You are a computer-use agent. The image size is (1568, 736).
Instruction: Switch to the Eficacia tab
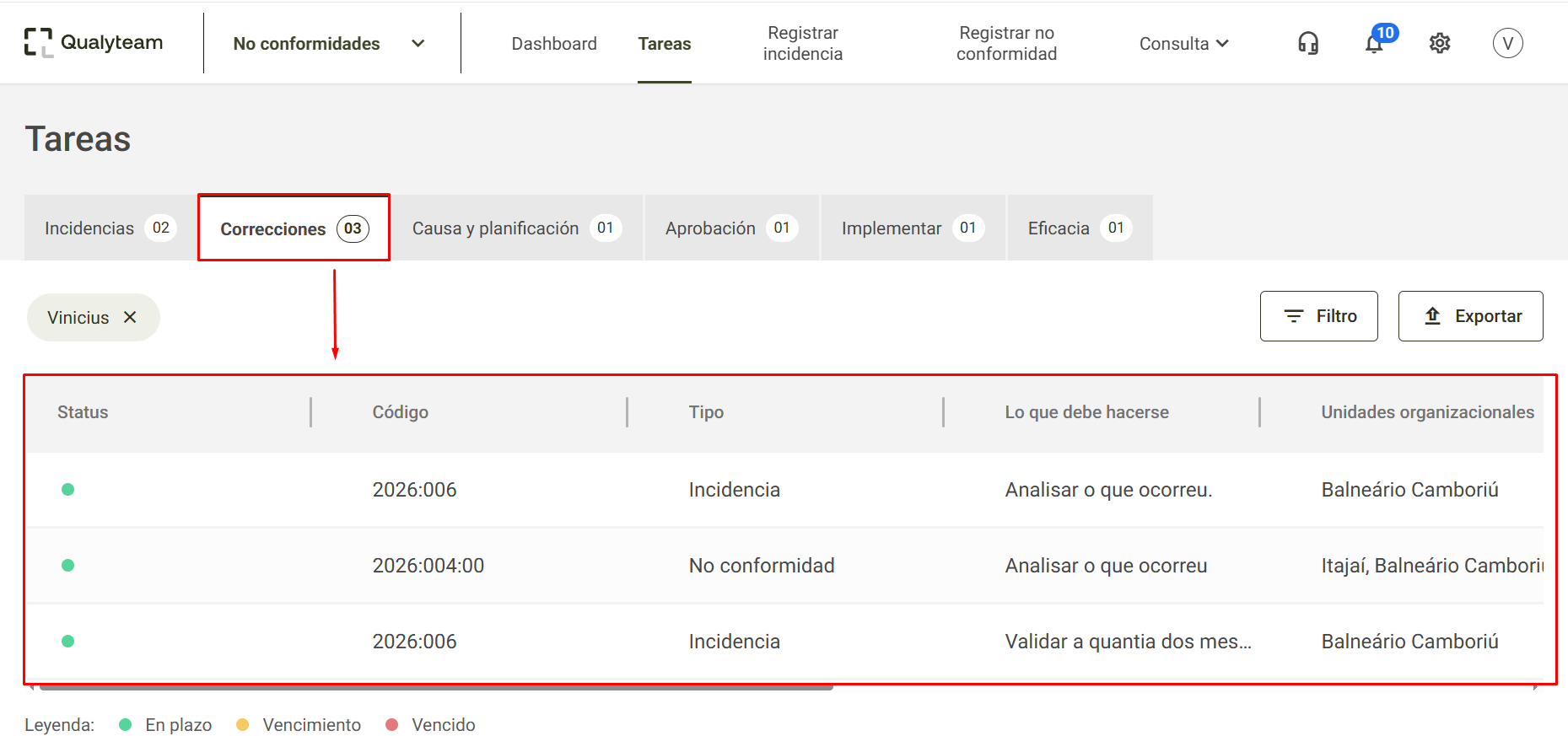pos(1080,228)
